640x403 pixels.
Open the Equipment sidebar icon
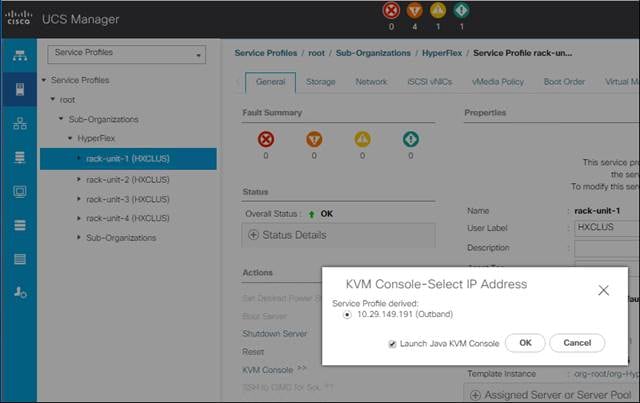point(20,56)
